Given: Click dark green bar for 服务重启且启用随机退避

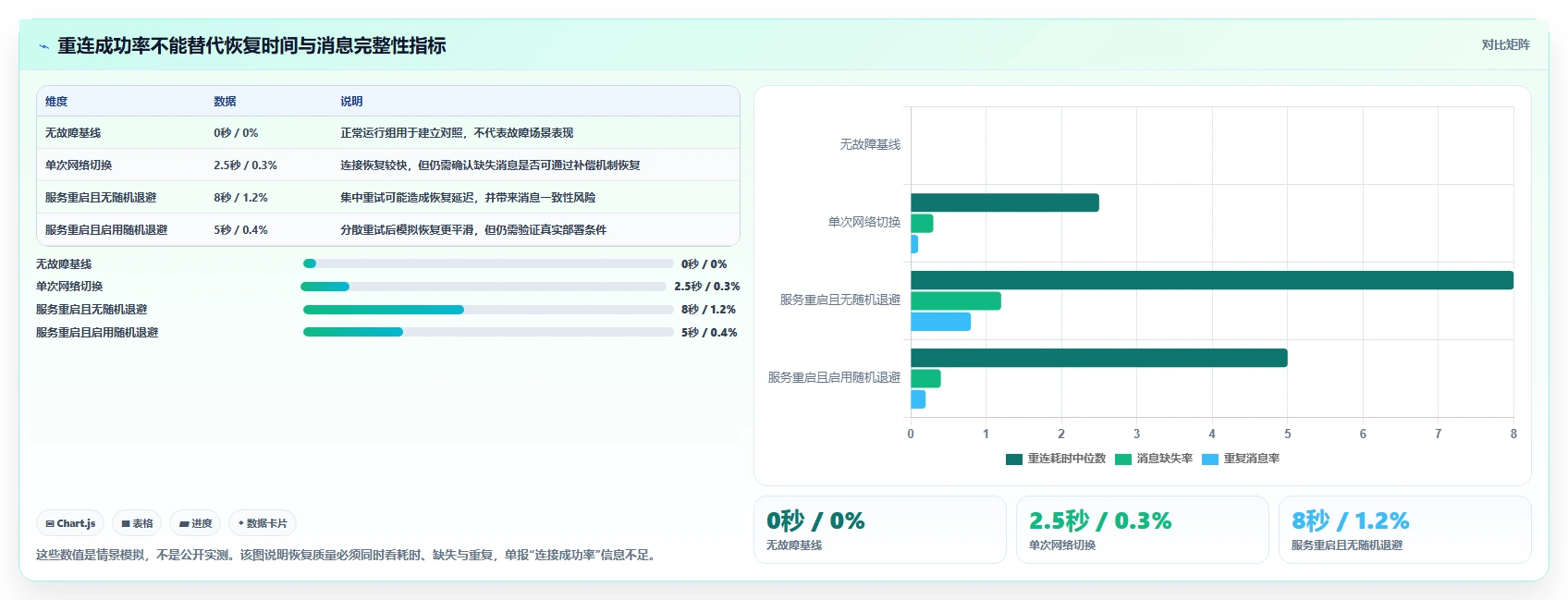Looking at the screenshot, I should coord(1099,358).
